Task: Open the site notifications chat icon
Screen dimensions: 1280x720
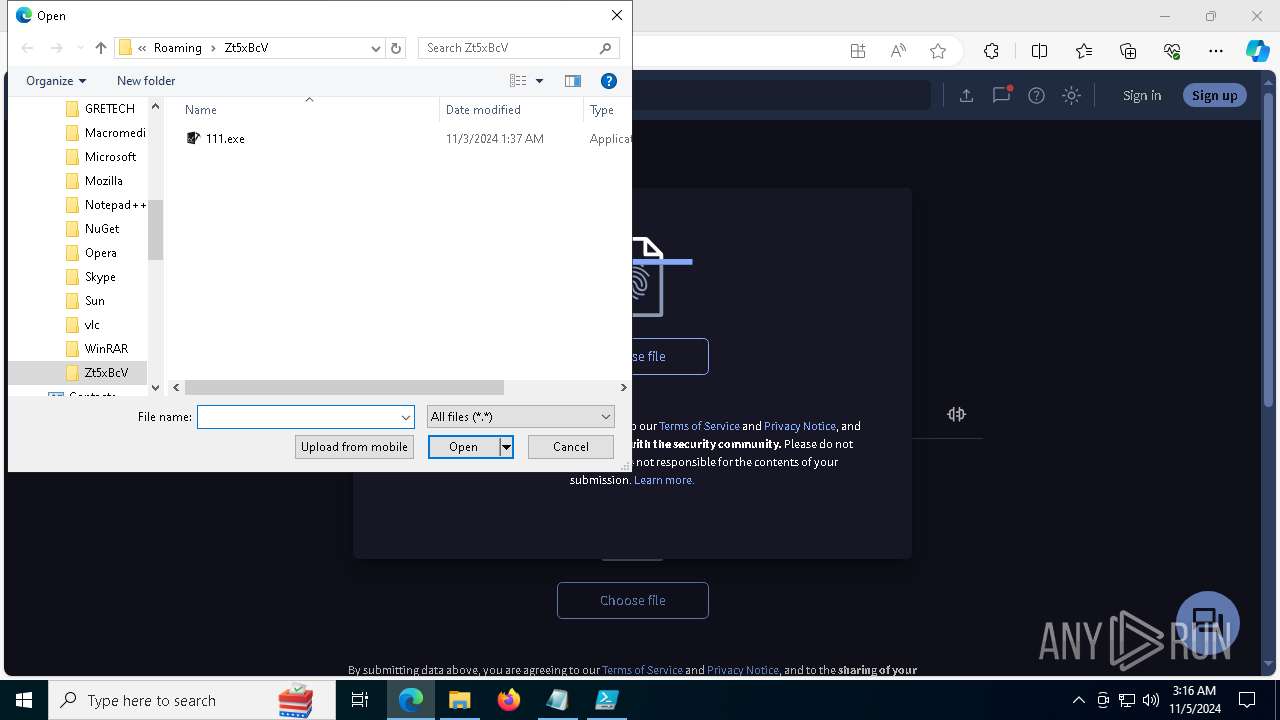Action: pyautogui.click(x=1001, y=95)
